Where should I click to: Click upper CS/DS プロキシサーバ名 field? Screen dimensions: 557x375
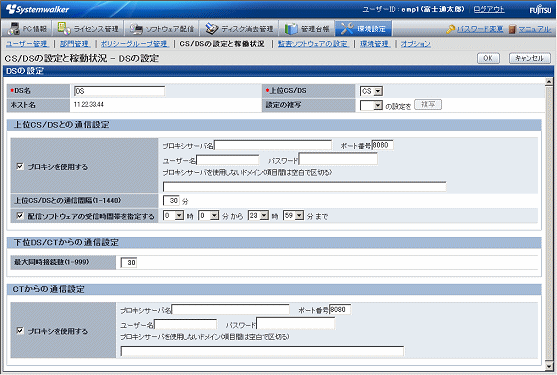coord(273,145)
